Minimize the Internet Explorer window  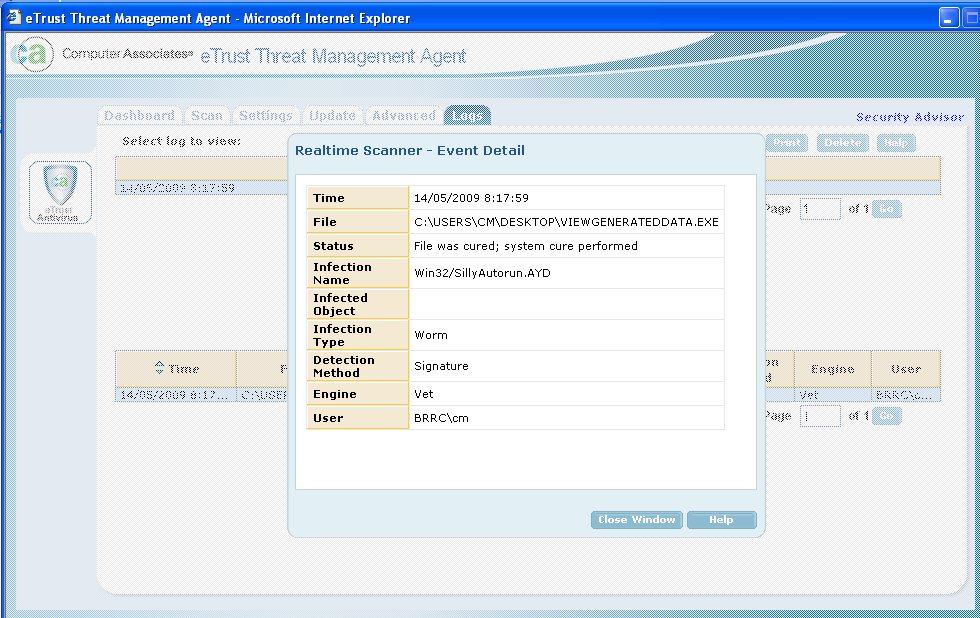pos(949,18)
